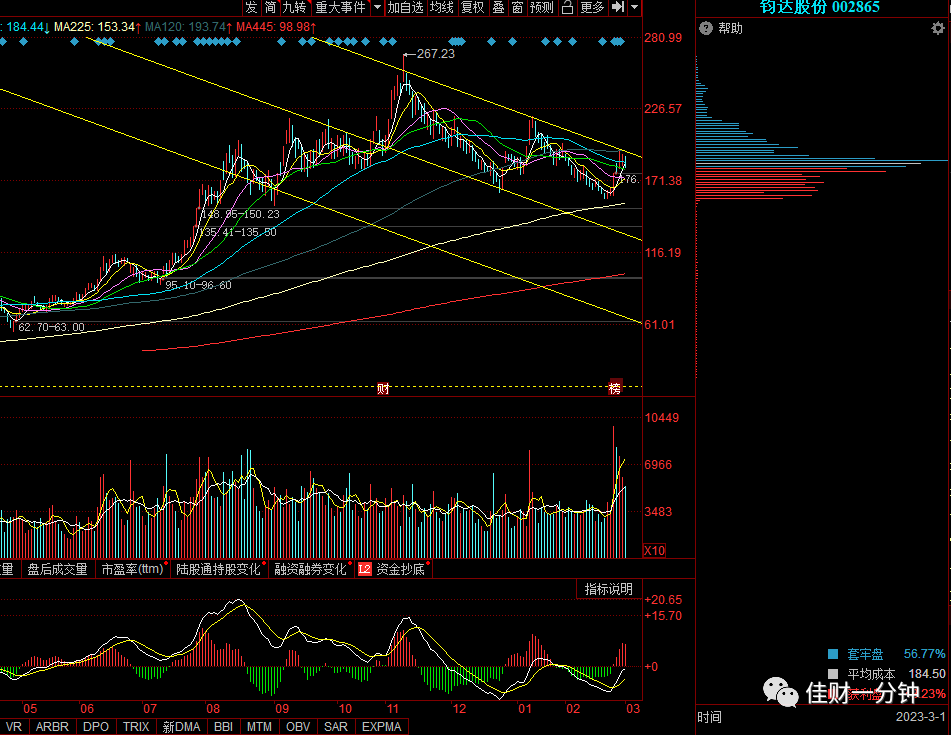Image resolution: width=951 pixels, height=735 pixels.
Task: Toggle the 九转 indicator
Action: point(295,7)
